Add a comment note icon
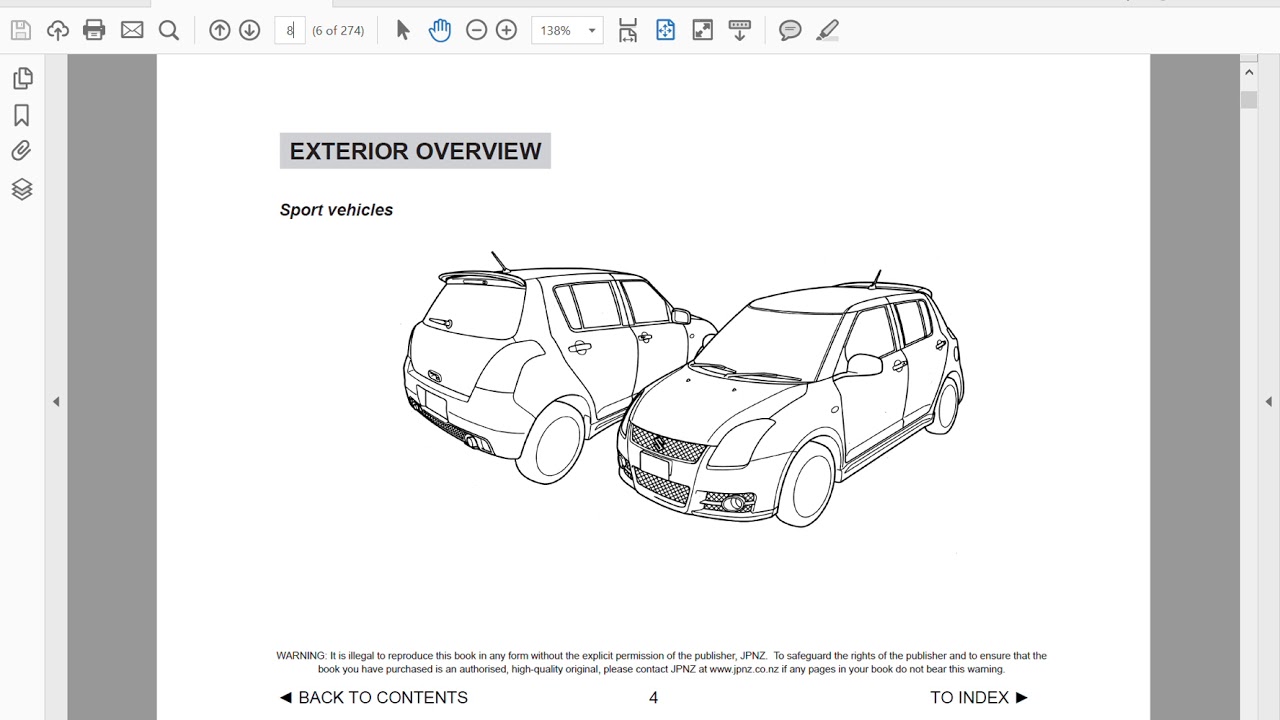 [790, 30]
